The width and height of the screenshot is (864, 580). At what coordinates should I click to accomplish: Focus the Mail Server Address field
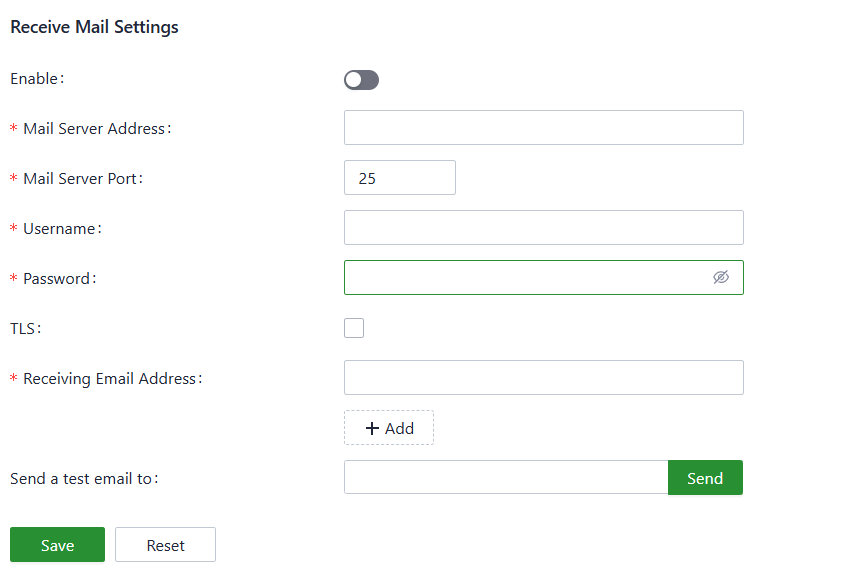point(543,128)
